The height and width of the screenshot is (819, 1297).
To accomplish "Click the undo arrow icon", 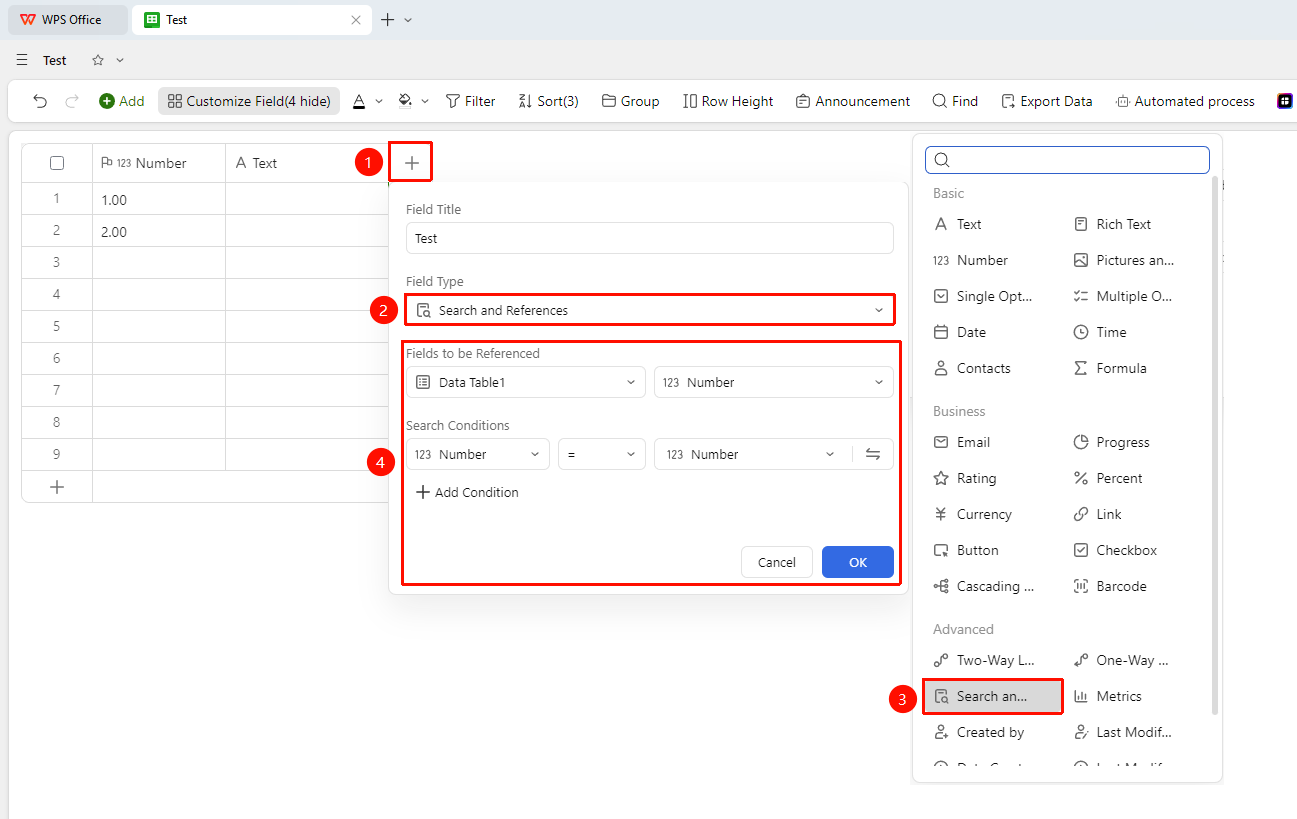I will coord(40,101).
